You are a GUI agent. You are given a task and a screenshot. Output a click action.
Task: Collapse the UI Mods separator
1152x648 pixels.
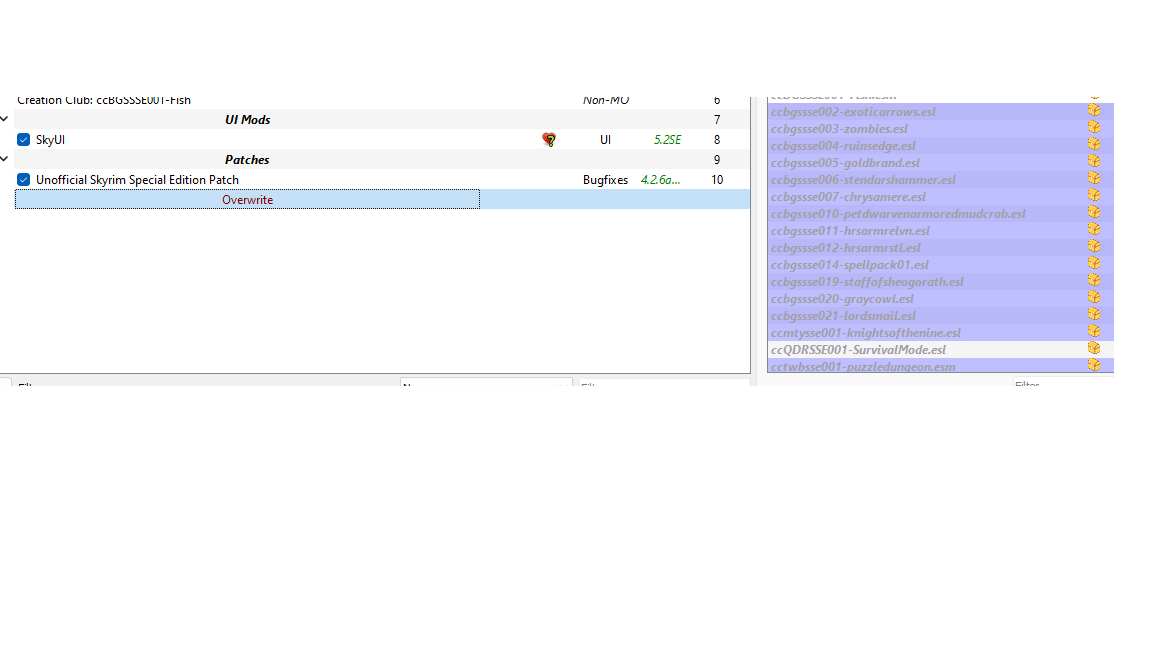(4, 119)
